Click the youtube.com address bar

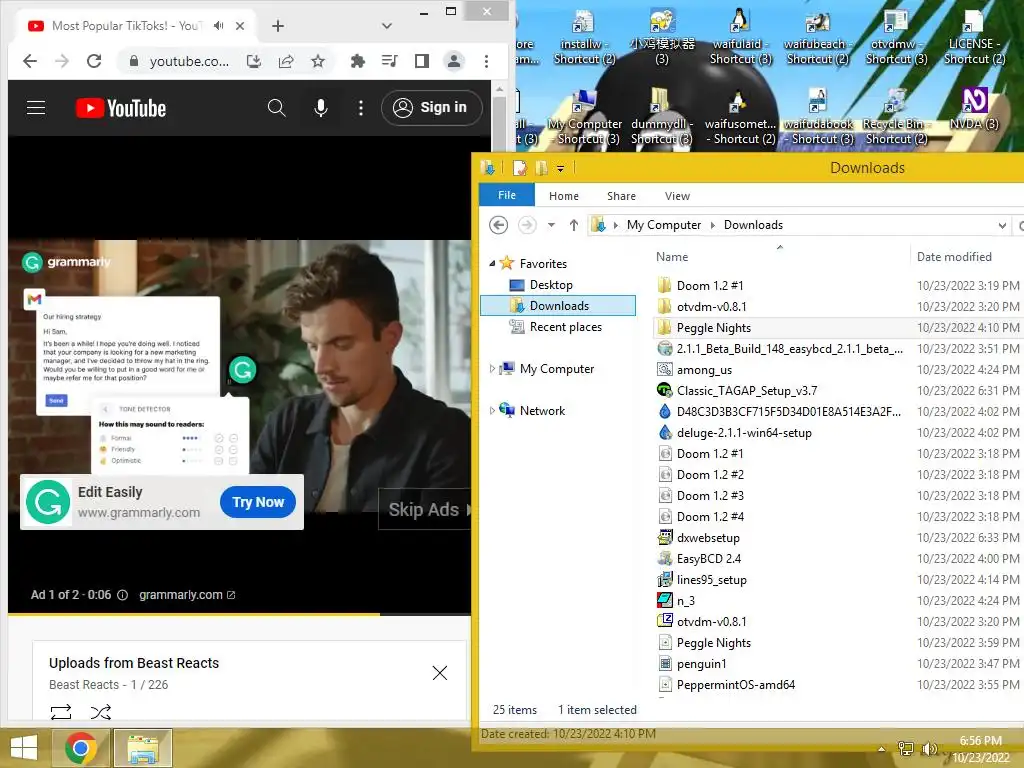coord(189,61)
